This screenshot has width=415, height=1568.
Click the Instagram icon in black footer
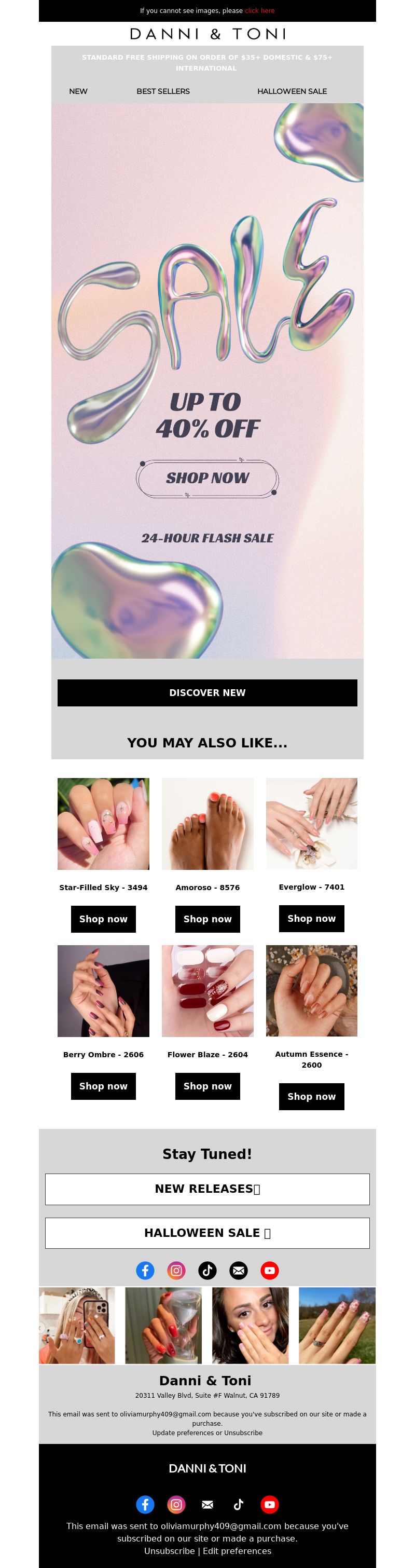click(x=176, y=1504)
